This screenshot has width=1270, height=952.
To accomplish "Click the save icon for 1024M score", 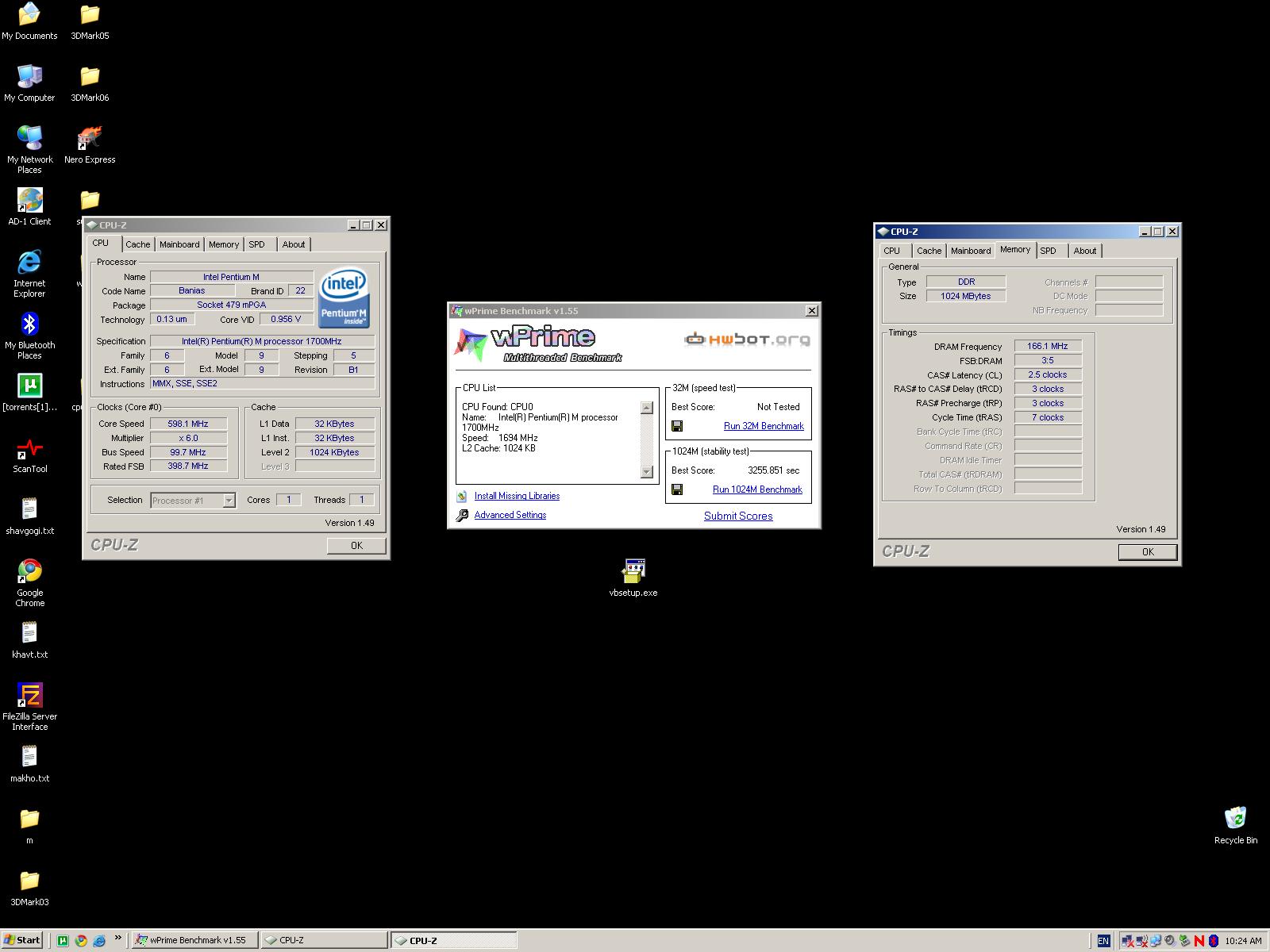I will 677,489.
